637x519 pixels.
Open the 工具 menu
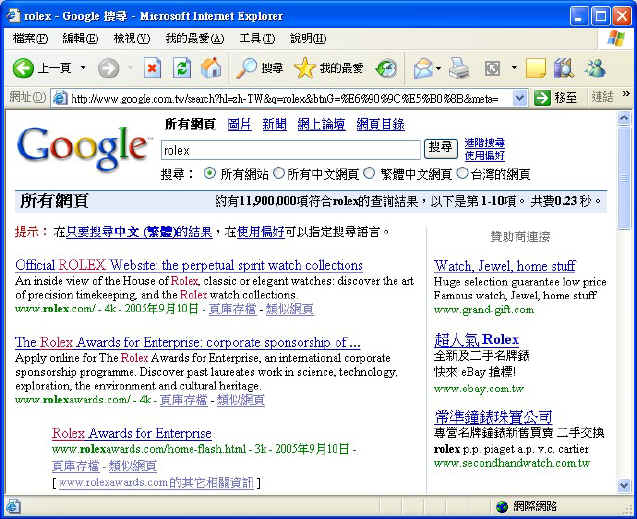257,39
